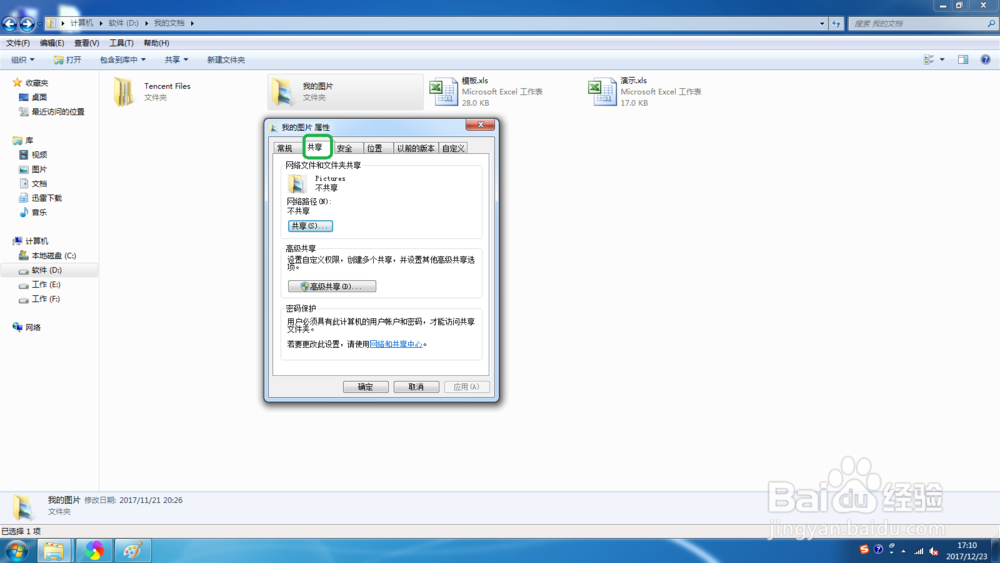Switch to the 自定义 tab
The height and width of the screenshot is (563, 1000).
[453, 149]
